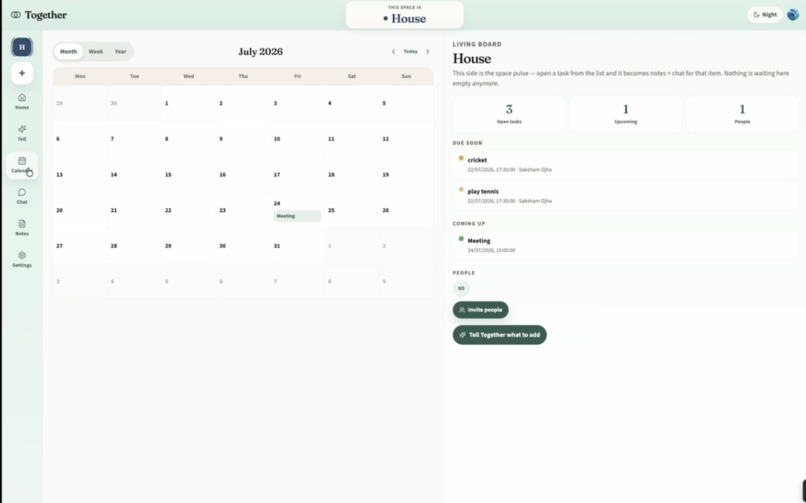
Task: Go to previous month with left chevron
Action: tap(393, 51)
